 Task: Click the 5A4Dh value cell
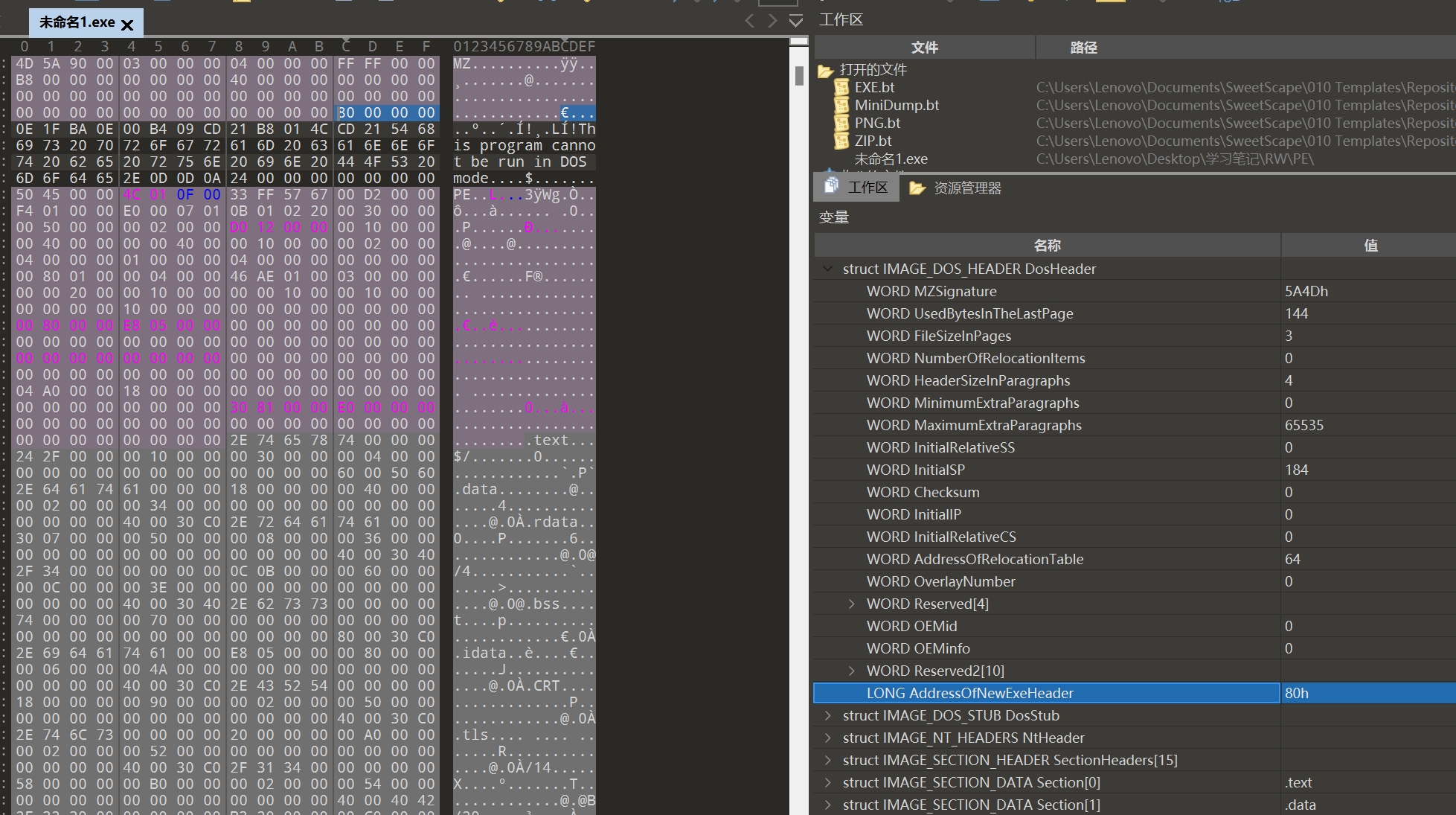click(1368, 291)
